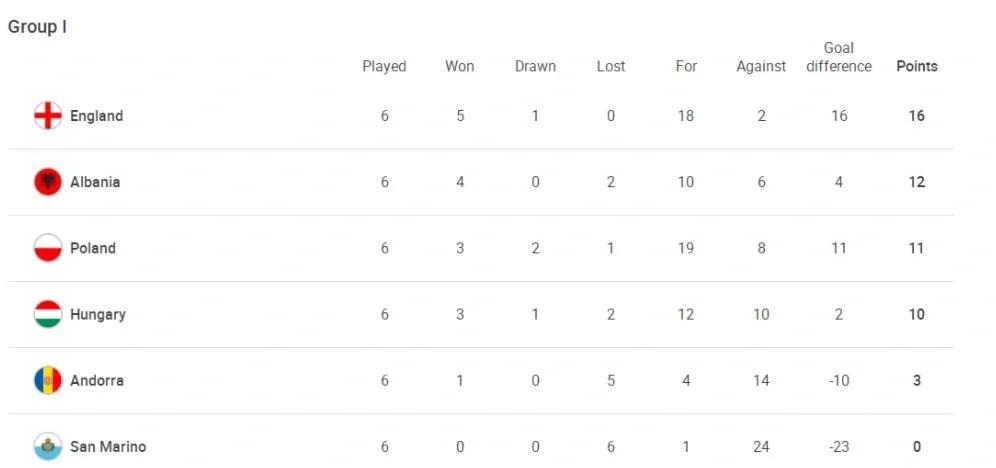Click the England flag icon
The width and height of the screenshot is (996, 468).
click(48, 116)
